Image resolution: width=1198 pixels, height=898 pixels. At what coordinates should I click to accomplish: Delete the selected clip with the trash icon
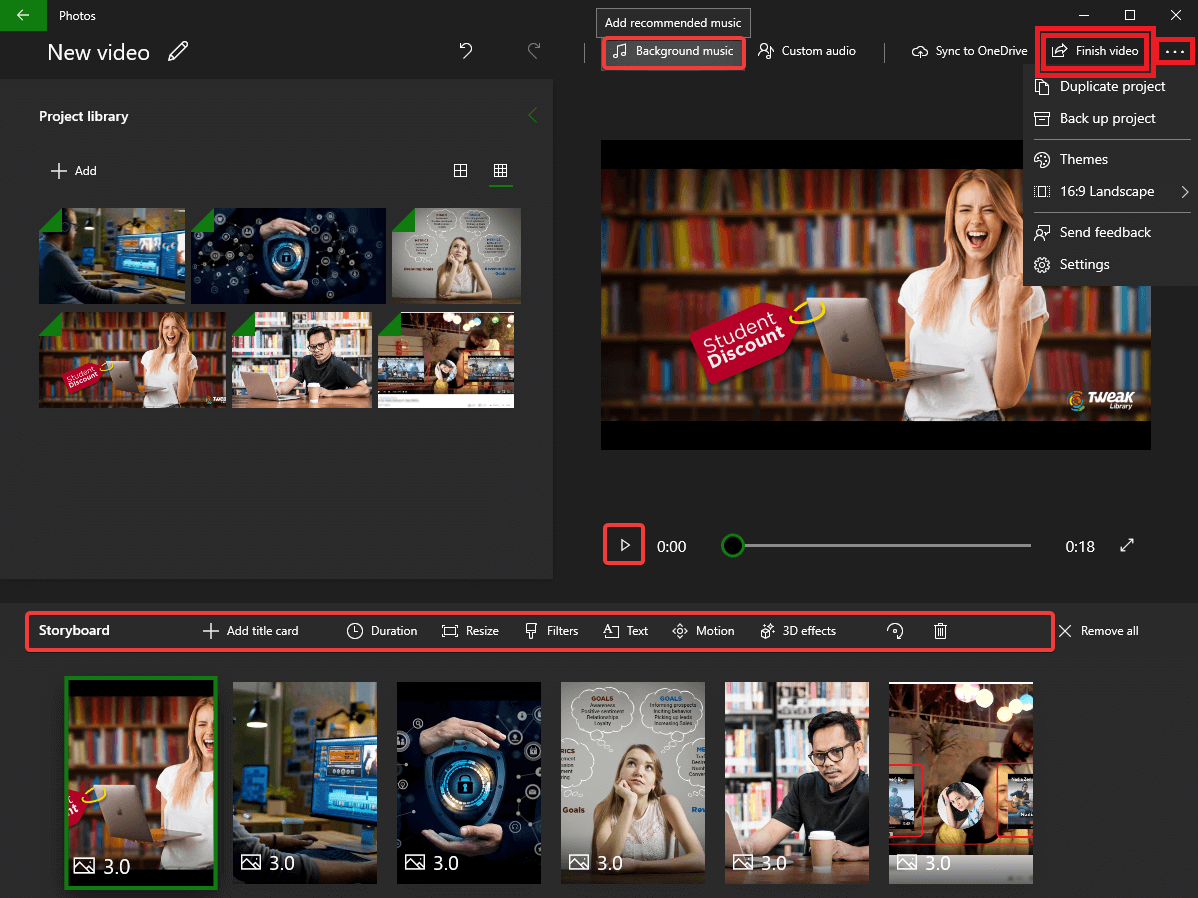click(941, 631)
